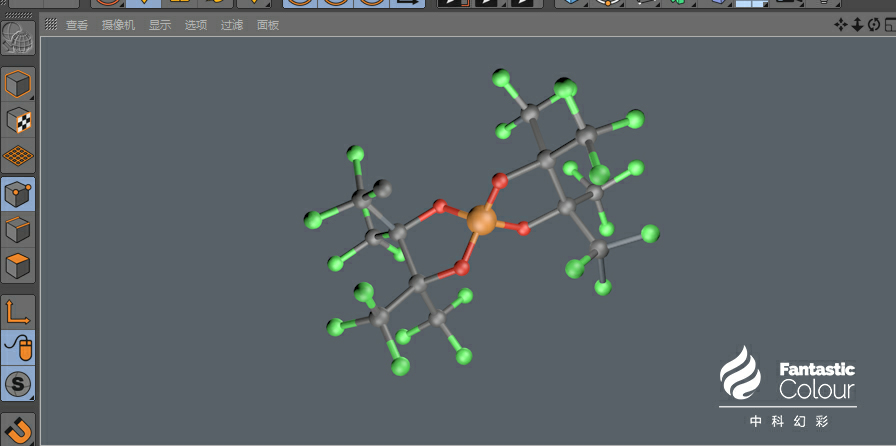Select Polygons mode solid orange cube

click(18, 266)
